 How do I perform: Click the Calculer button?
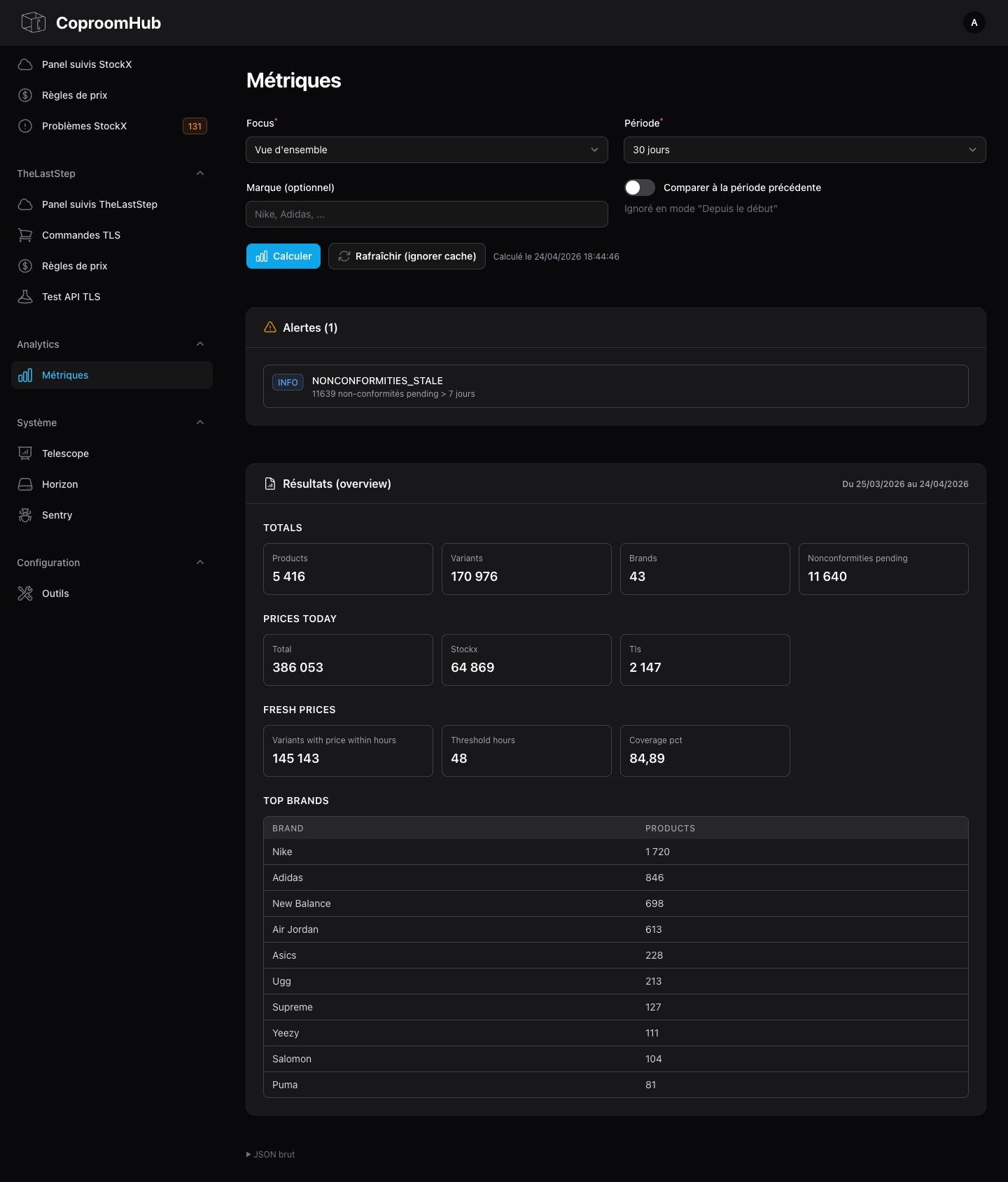283,256
